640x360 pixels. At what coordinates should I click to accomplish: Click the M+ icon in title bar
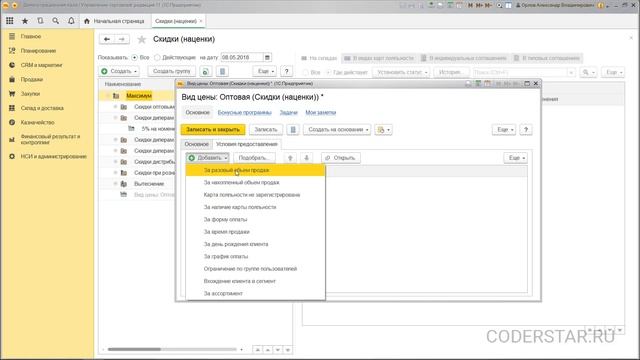pos(479,5)
